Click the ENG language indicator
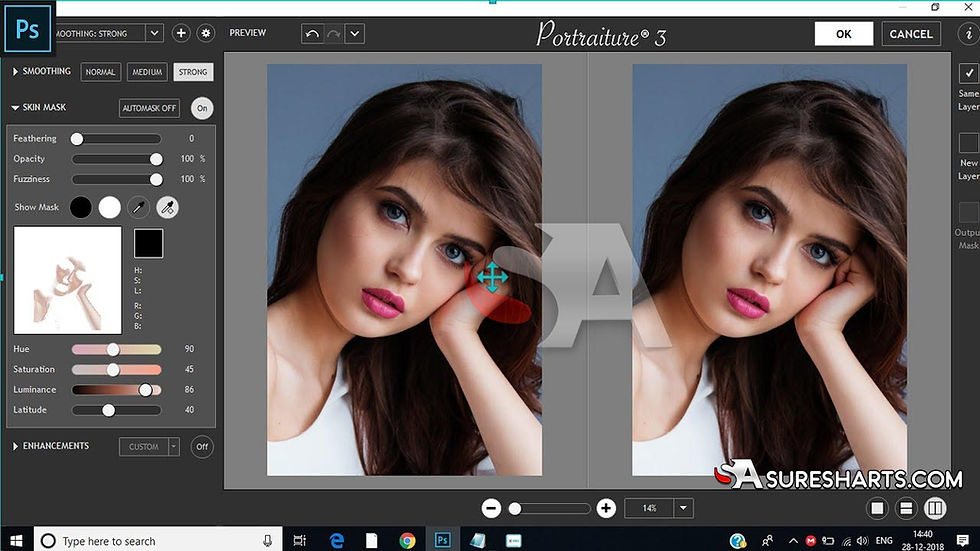 click(x=884, y=541)
